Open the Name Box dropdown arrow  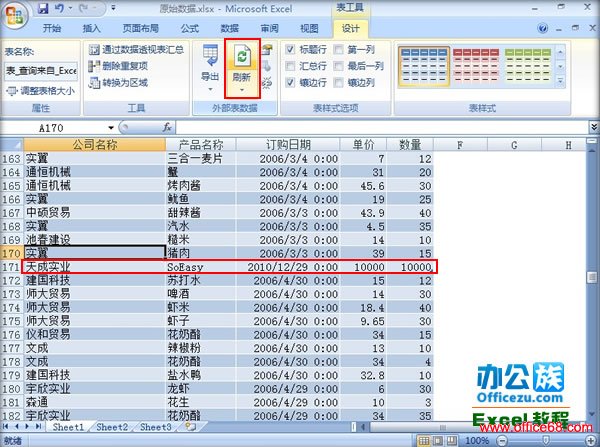pos(111,128)
